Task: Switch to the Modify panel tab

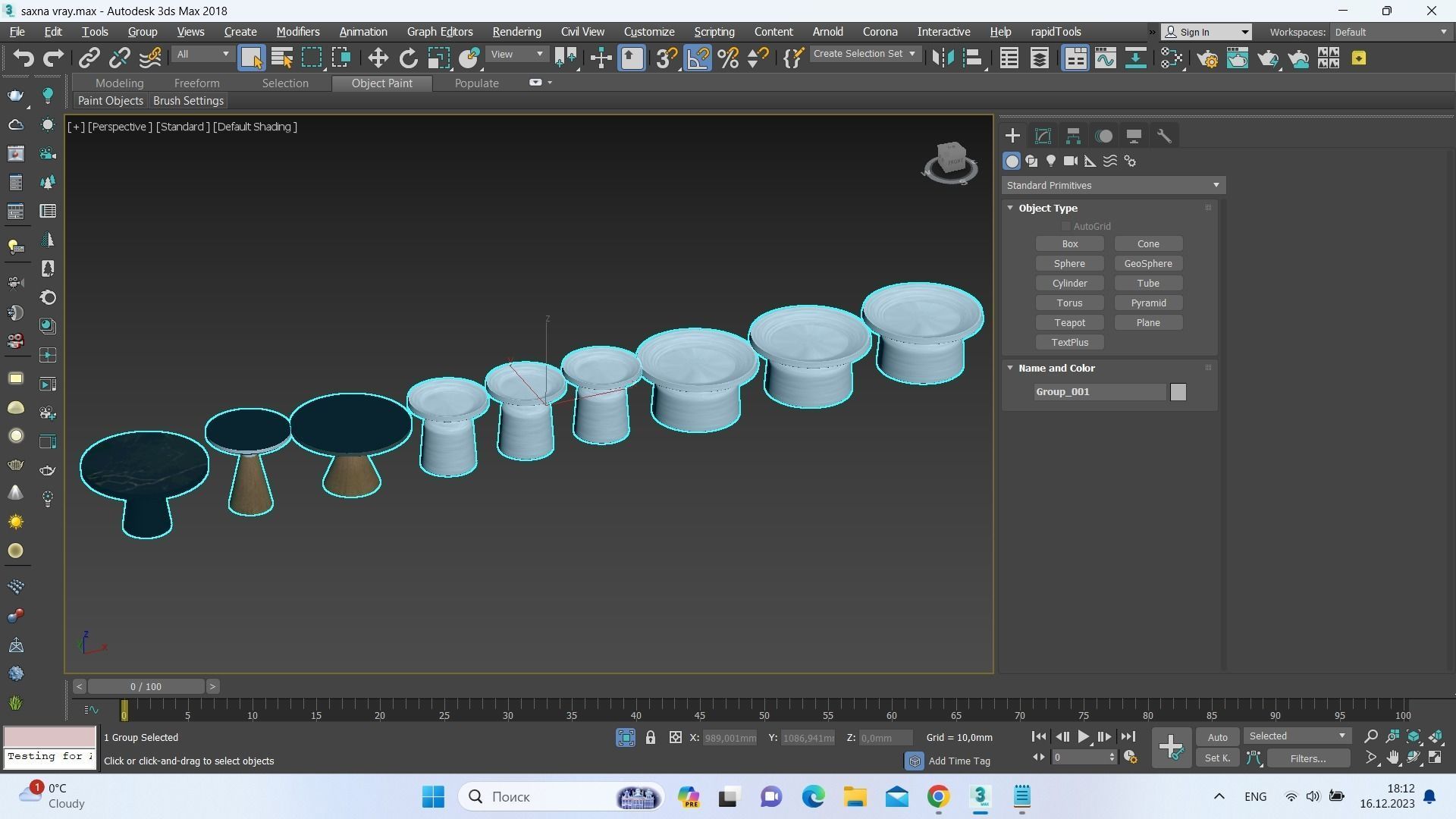Action: 1043,136
